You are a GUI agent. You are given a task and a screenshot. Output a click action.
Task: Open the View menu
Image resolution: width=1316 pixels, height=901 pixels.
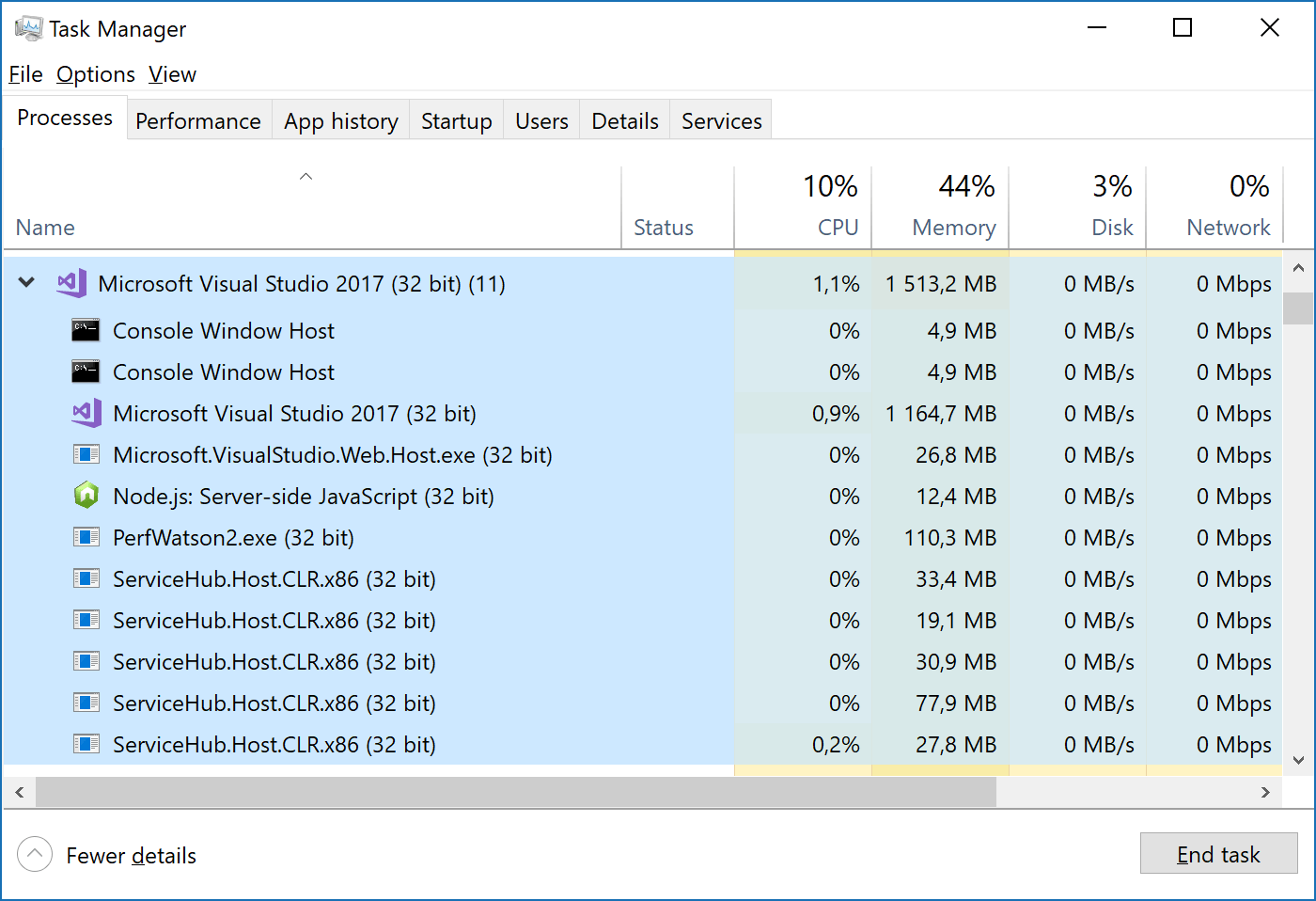coord(172,74)
